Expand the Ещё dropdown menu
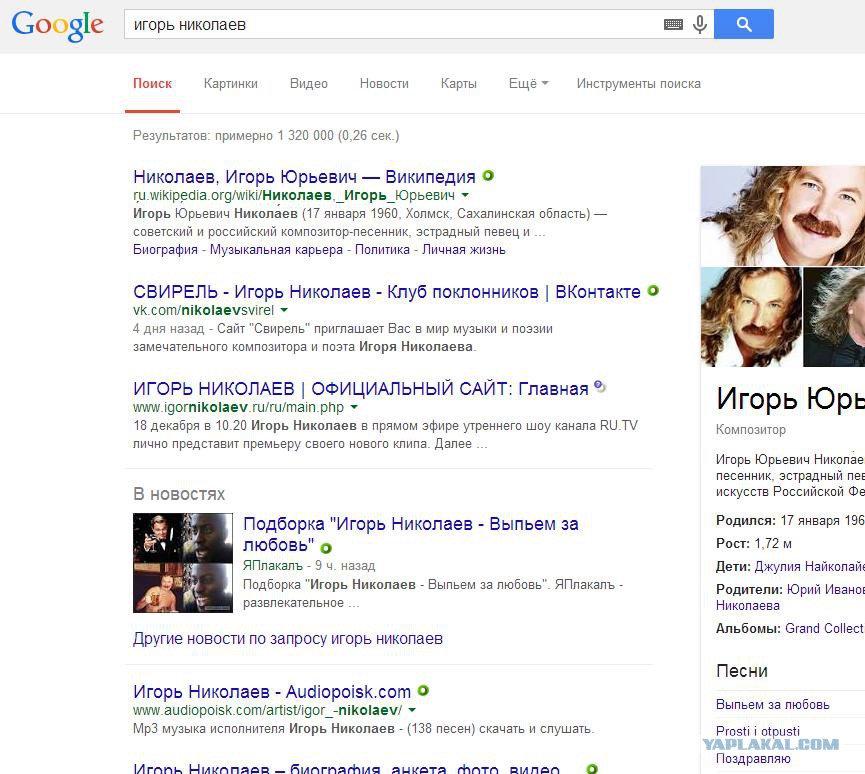The width and height of the screenshot is (865, 774). click(528, 84)
